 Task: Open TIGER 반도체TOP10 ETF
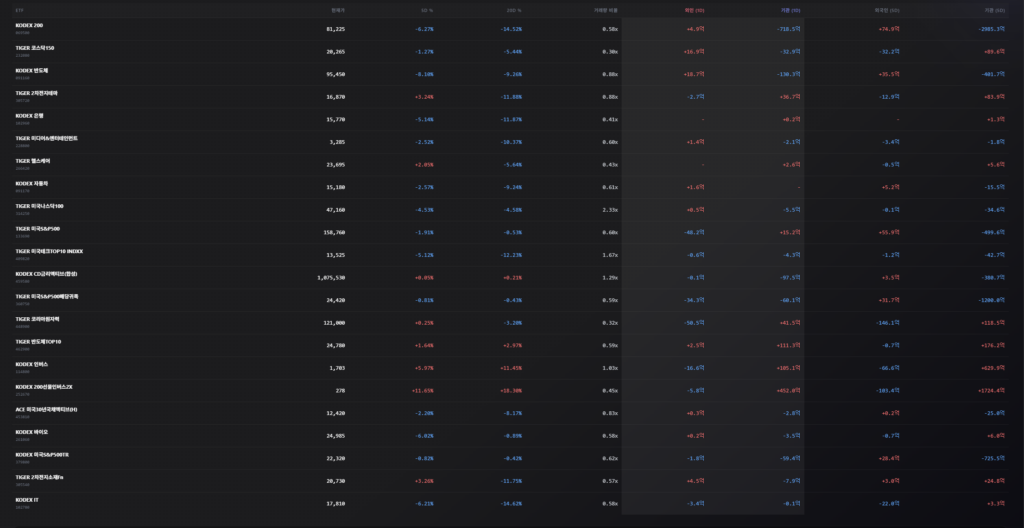[x=39, y=342]
